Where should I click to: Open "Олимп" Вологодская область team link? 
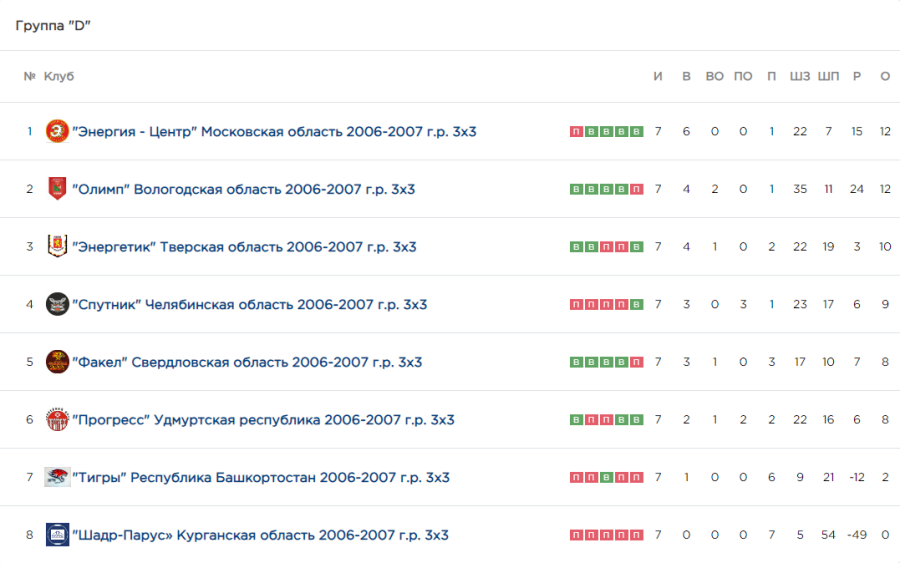tap(243, 189)
